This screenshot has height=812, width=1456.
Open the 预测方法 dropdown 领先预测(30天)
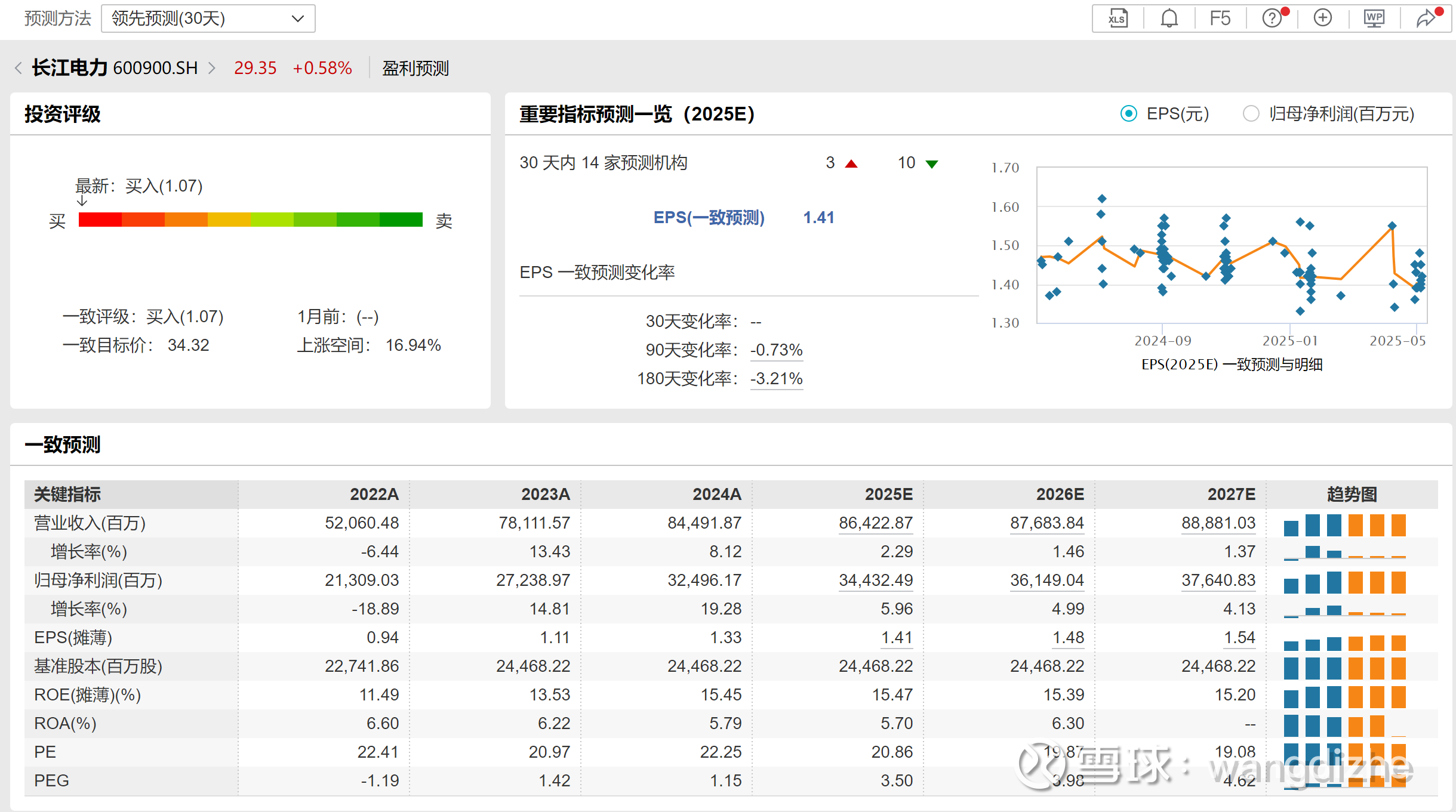tap(208, 18)
